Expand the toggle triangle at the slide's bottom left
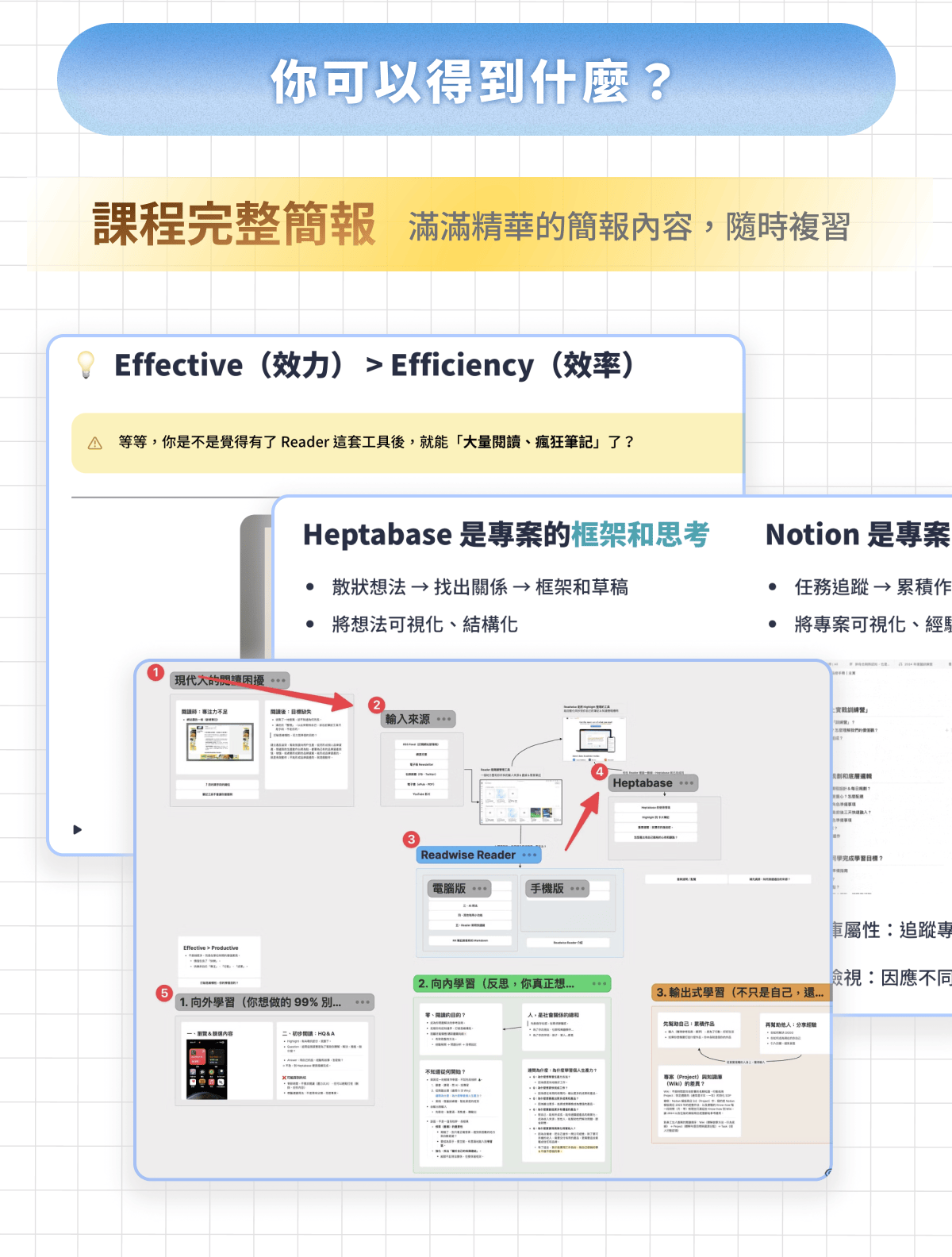Viewport: 952px width, 1257px height. pyautogui.click(x=78, y=829)
